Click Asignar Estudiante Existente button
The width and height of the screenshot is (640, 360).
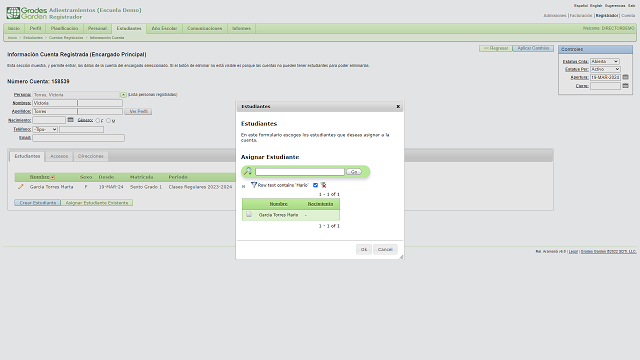pyautogui.click(x=97, y=202)
